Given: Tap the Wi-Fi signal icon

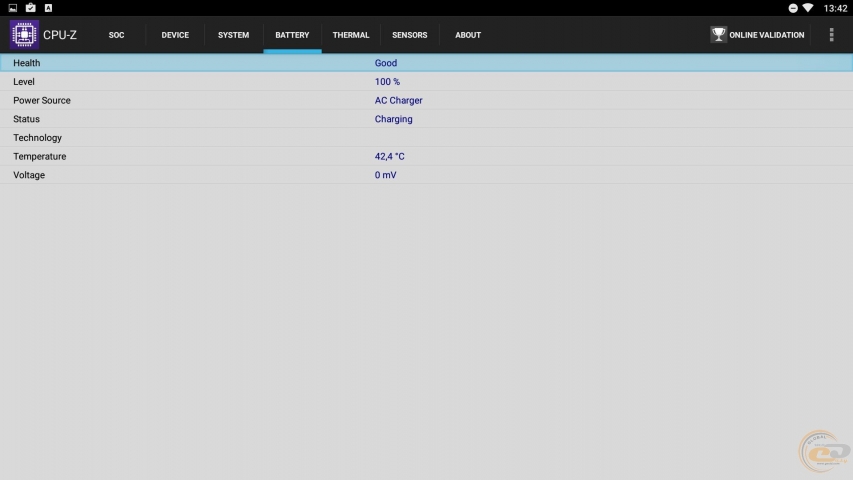Looking at the screenshot, I should point(808,8).
